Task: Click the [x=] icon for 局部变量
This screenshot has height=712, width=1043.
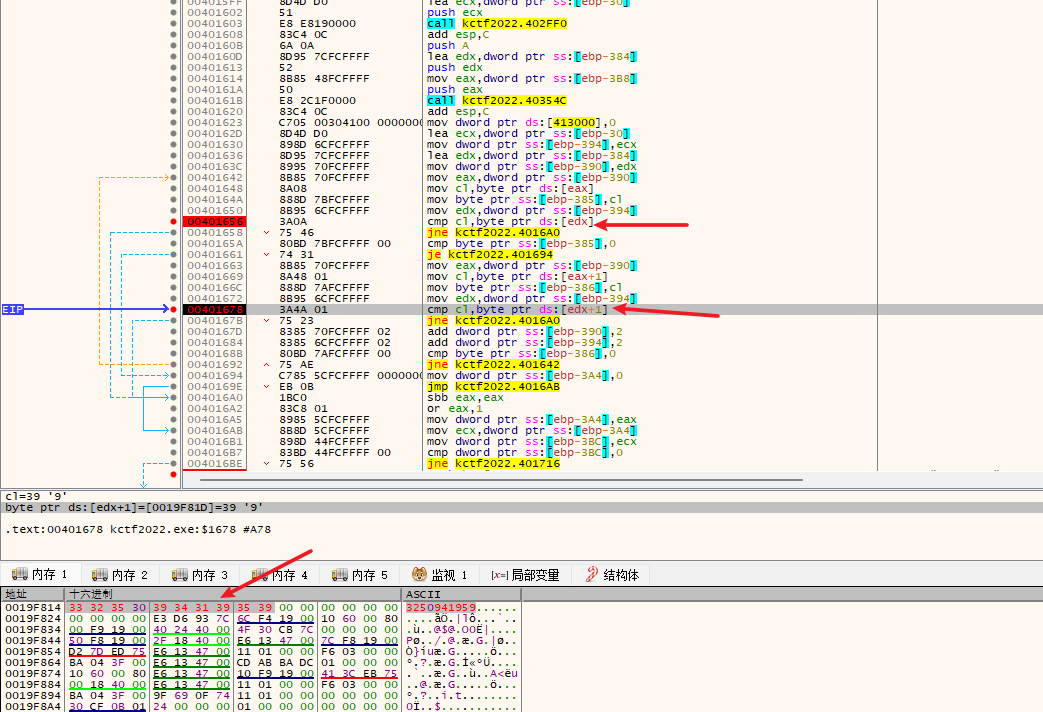Action: [x=499, y=575]
